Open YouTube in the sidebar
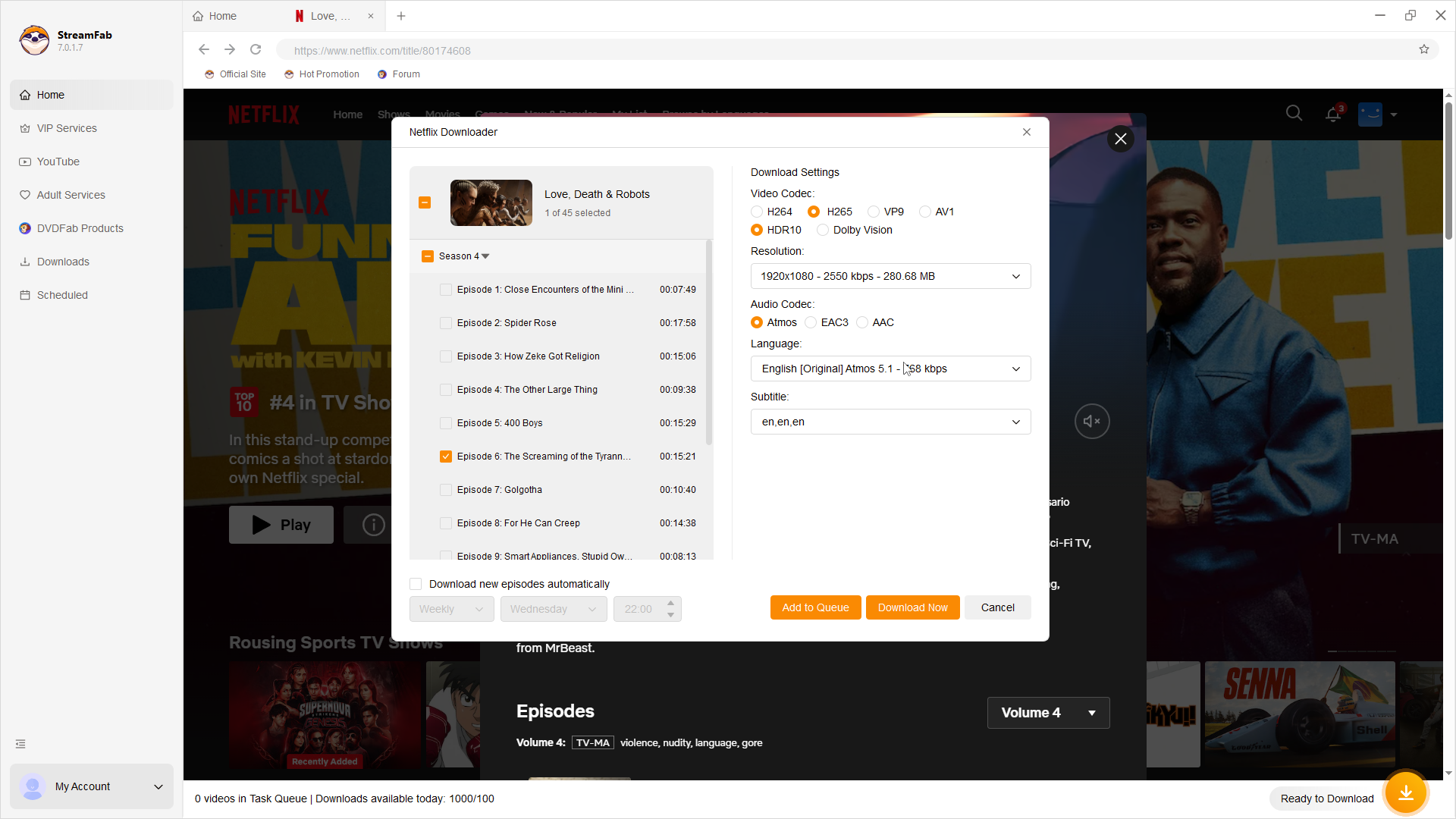The width and height of the screenshot is (1456, 819). pyautogui.click(x=92, y=162)
